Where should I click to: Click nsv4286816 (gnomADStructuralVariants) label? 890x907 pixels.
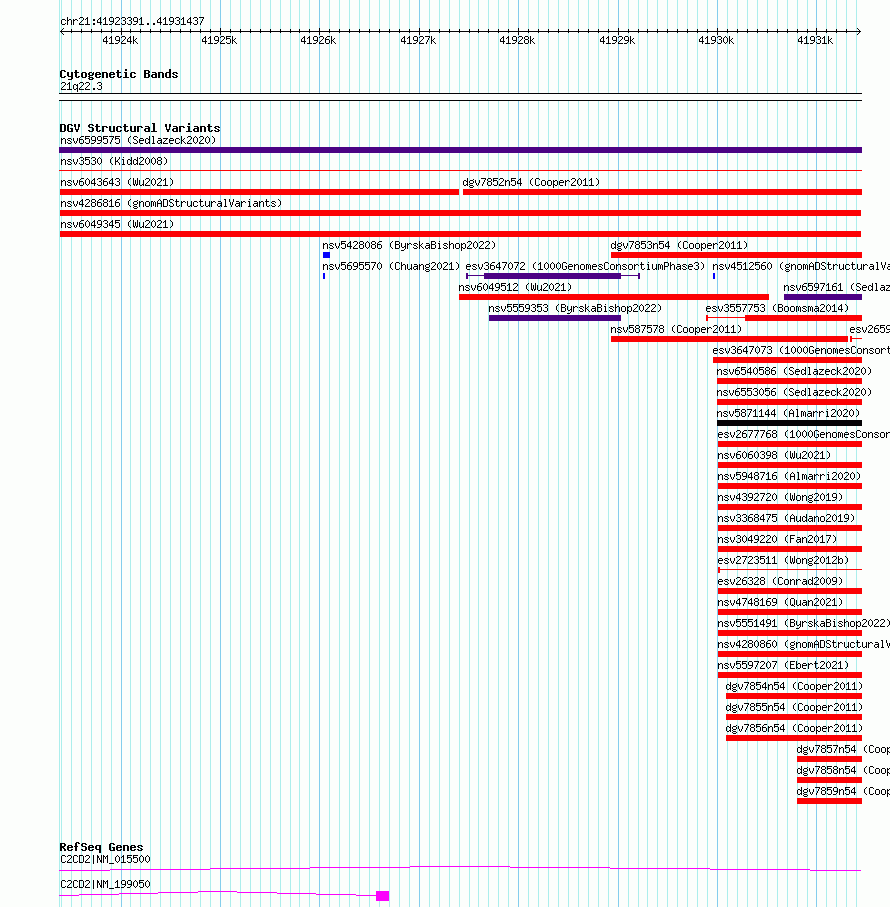point(171,203)
